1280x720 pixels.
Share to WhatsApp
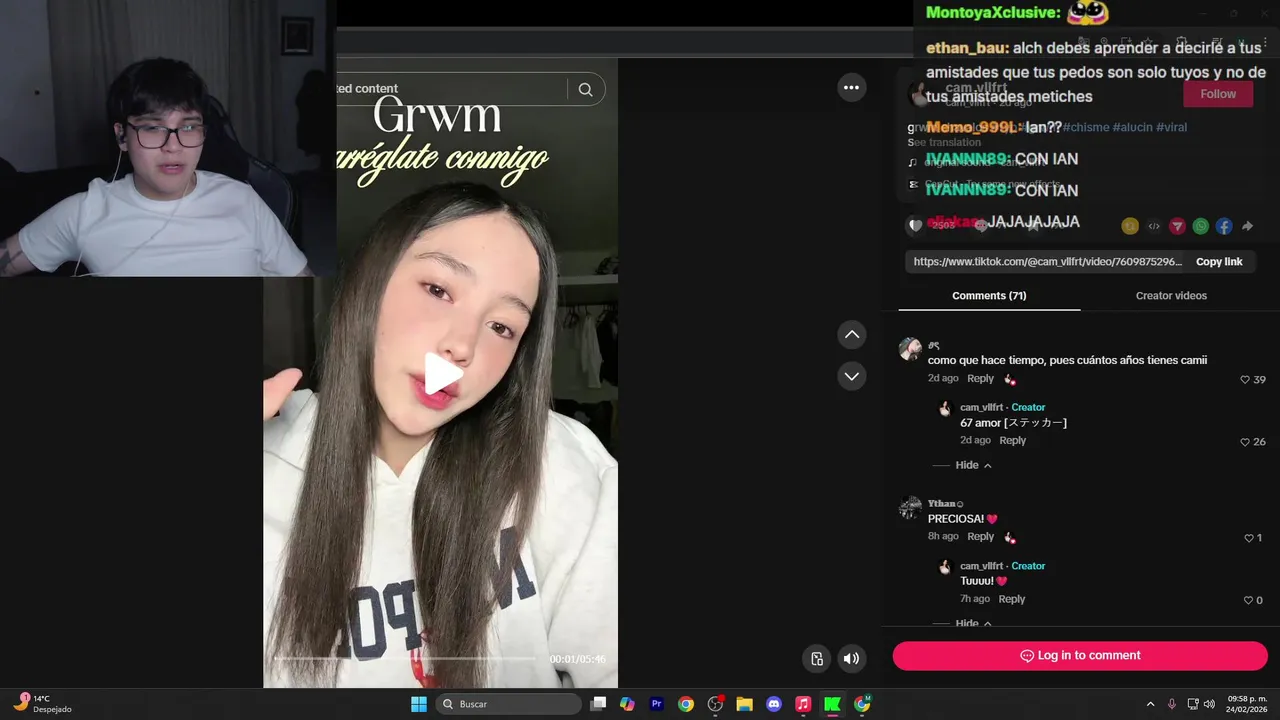click(x=1201, y=226)
